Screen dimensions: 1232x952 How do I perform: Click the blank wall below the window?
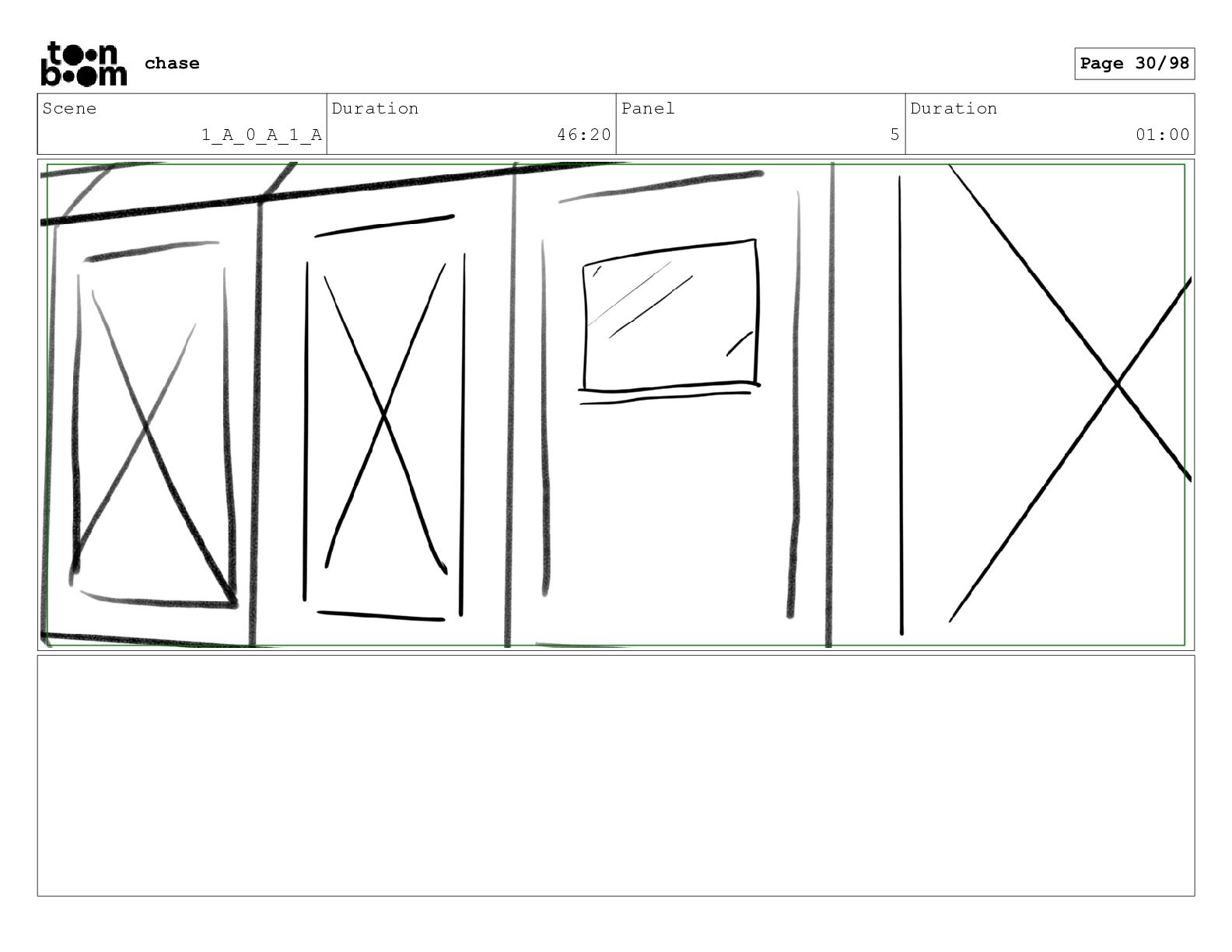[x=669, y=513]
